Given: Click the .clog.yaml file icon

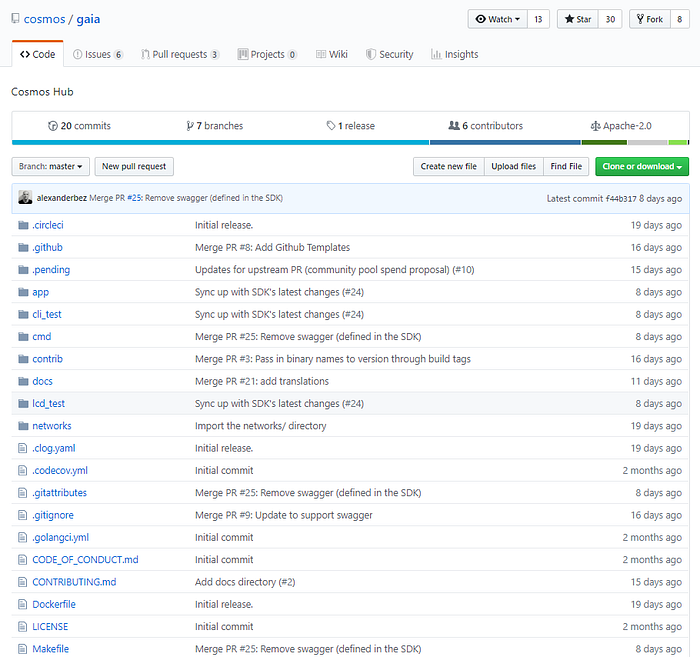Looking at the screenshot, I should (22, 448).
